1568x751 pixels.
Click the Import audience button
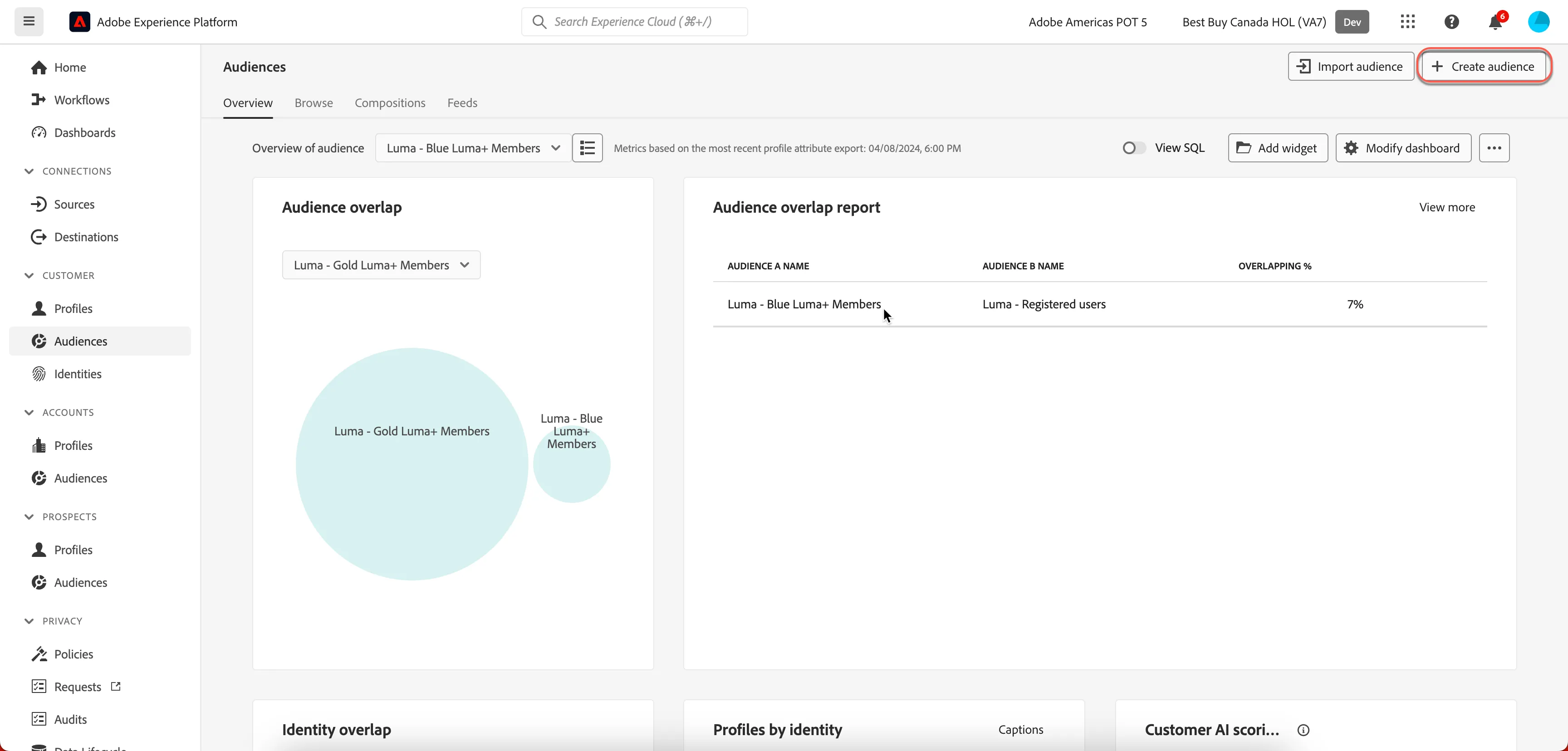pos(1351,66)
